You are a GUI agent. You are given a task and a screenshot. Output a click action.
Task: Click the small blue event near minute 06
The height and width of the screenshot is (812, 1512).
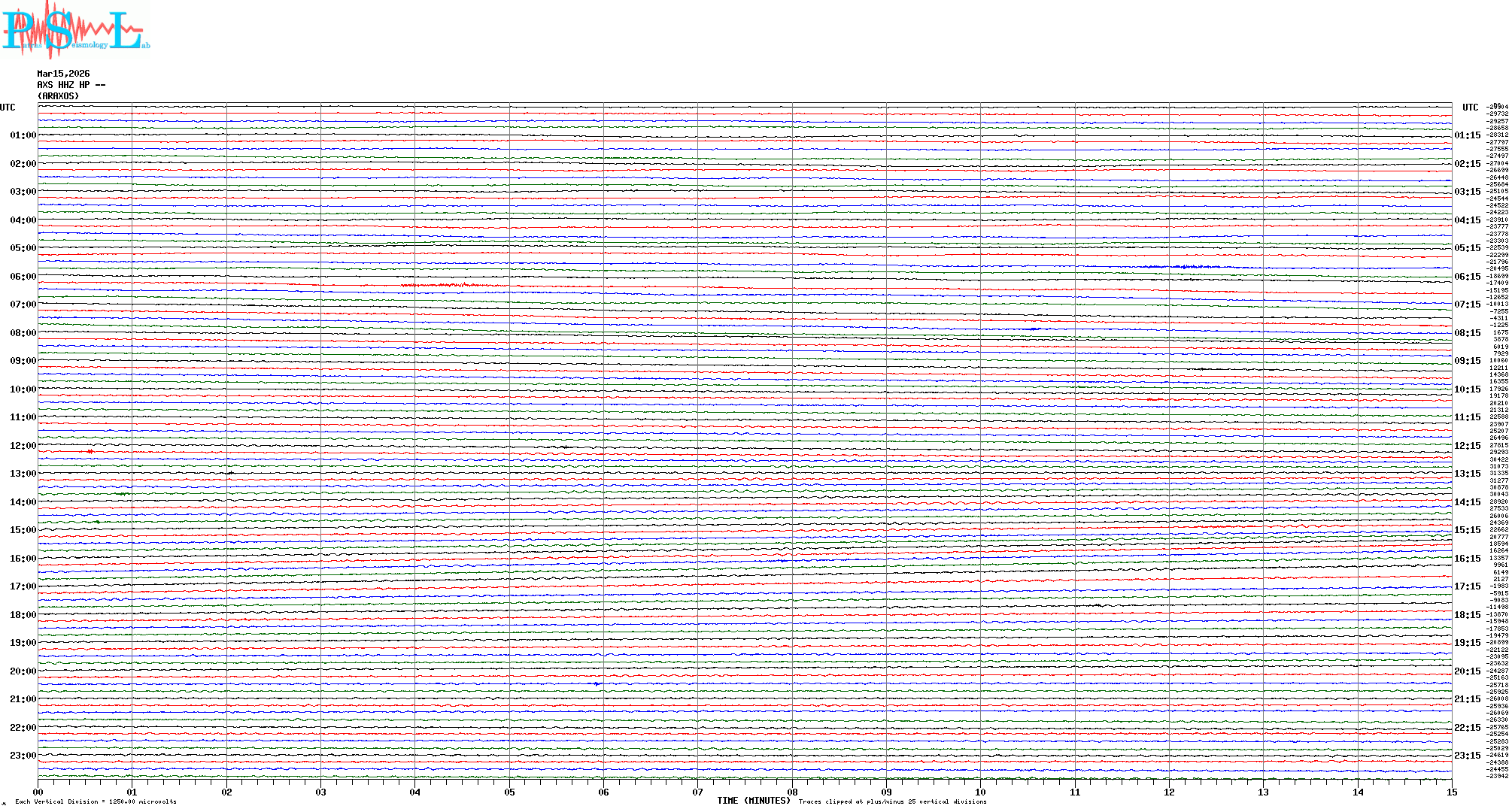coord(597,684)
